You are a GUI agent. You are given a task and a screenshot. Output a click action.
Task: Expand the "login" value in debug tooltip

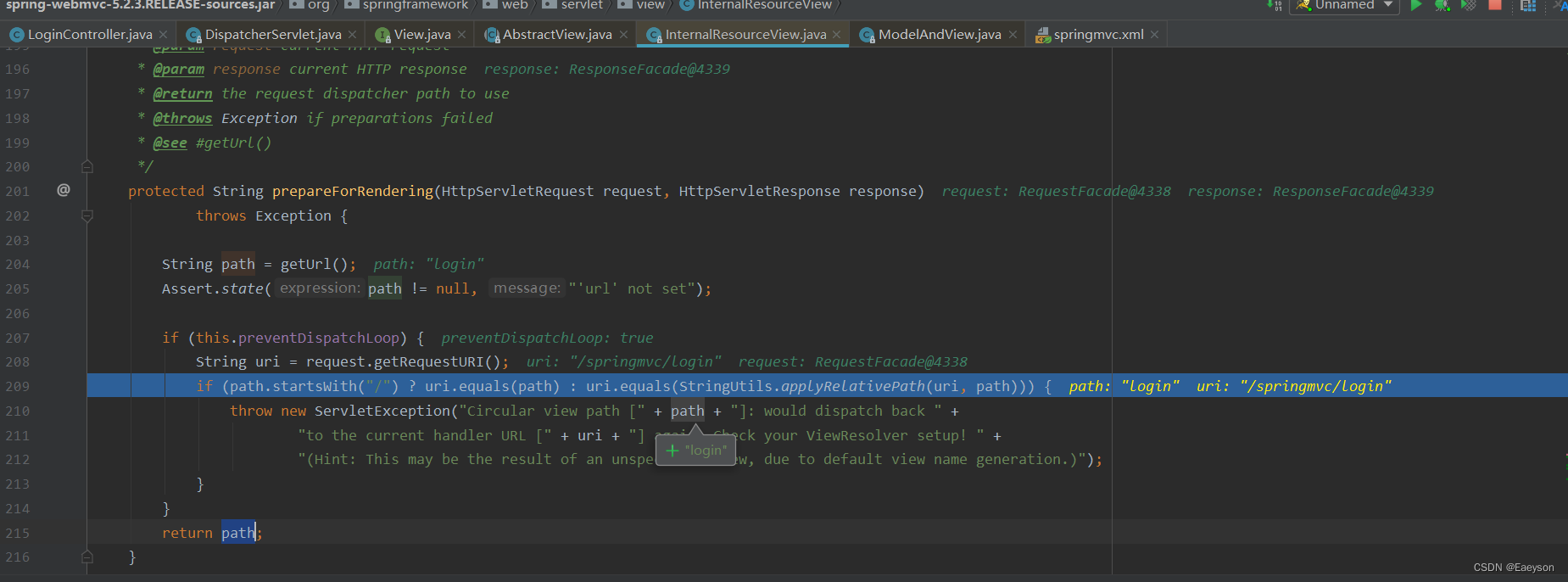pos(672,450)
